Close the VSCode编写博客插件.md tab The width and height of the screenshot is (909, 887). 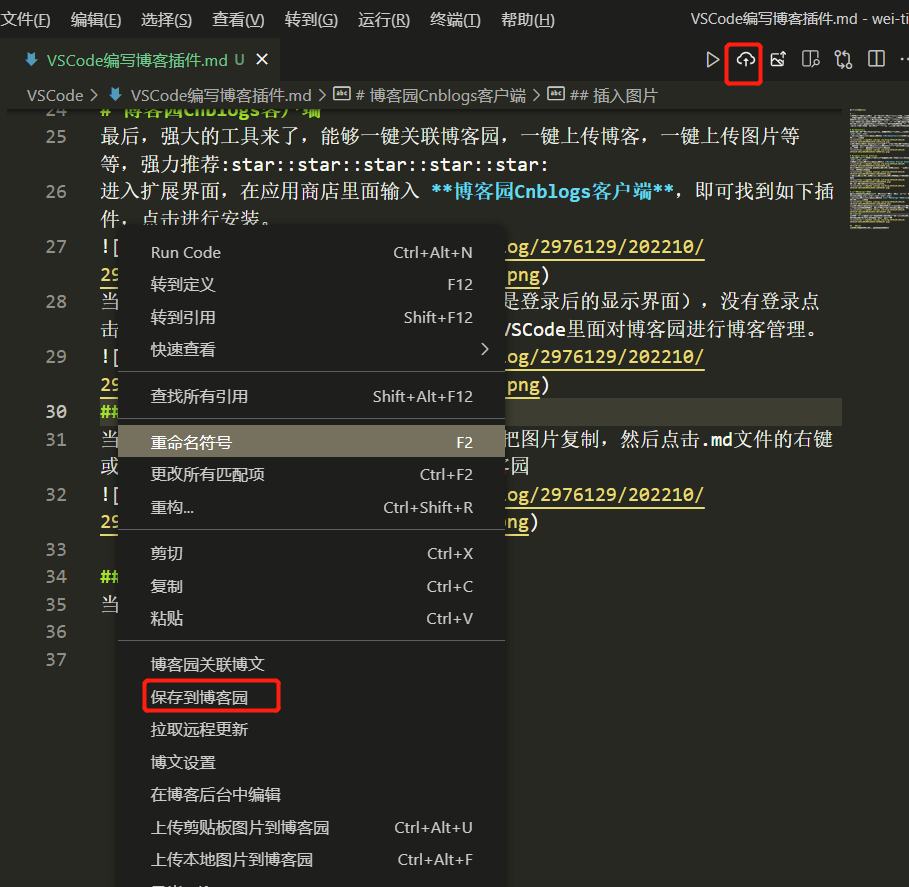262,60
